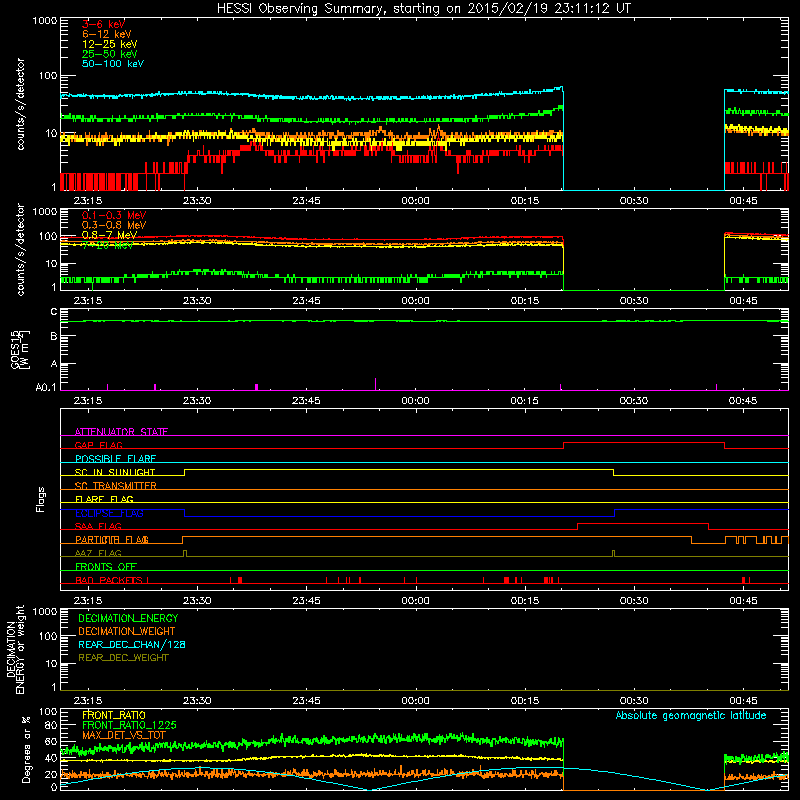Viewport: 800px width, 800px height.
Task: Click the DECIMATION ENERGY or weight axis title
Action: [x=15, y=649]
